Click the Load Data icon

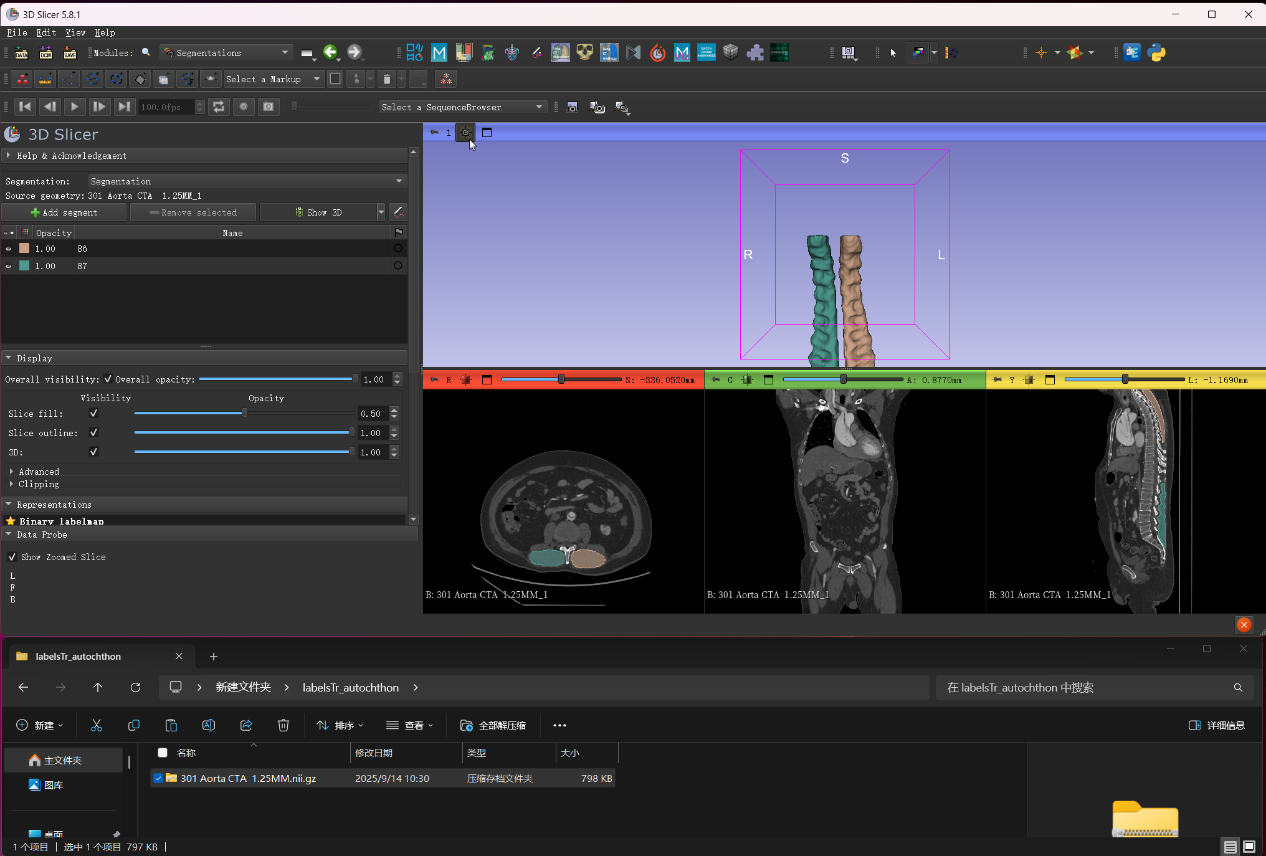pyautogui.click(x=20, y=53)
